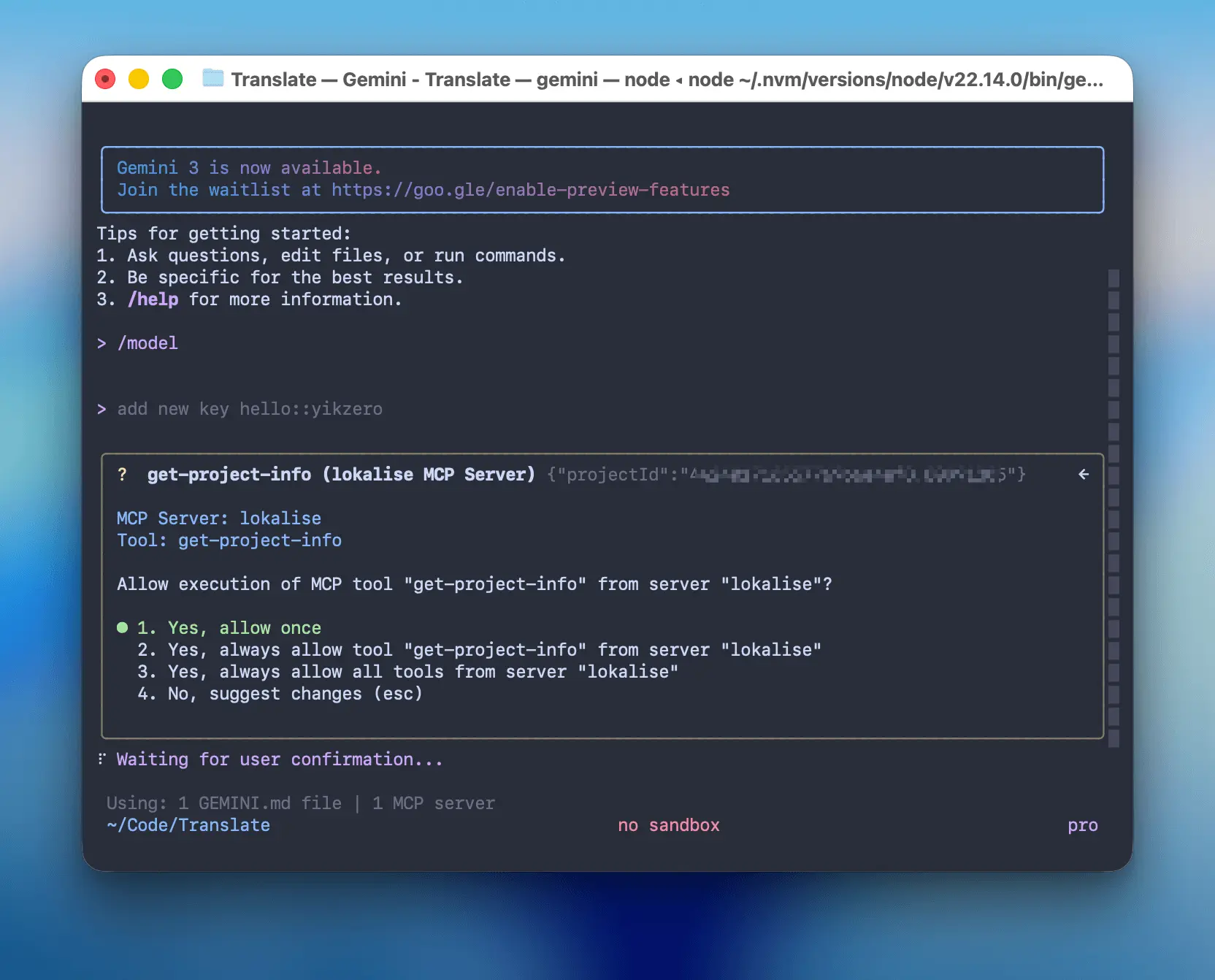This screenshot has height=980, width=1215.
Task: Click the left arrow icon in tool prompt
Action: (x=1084, y=475)
